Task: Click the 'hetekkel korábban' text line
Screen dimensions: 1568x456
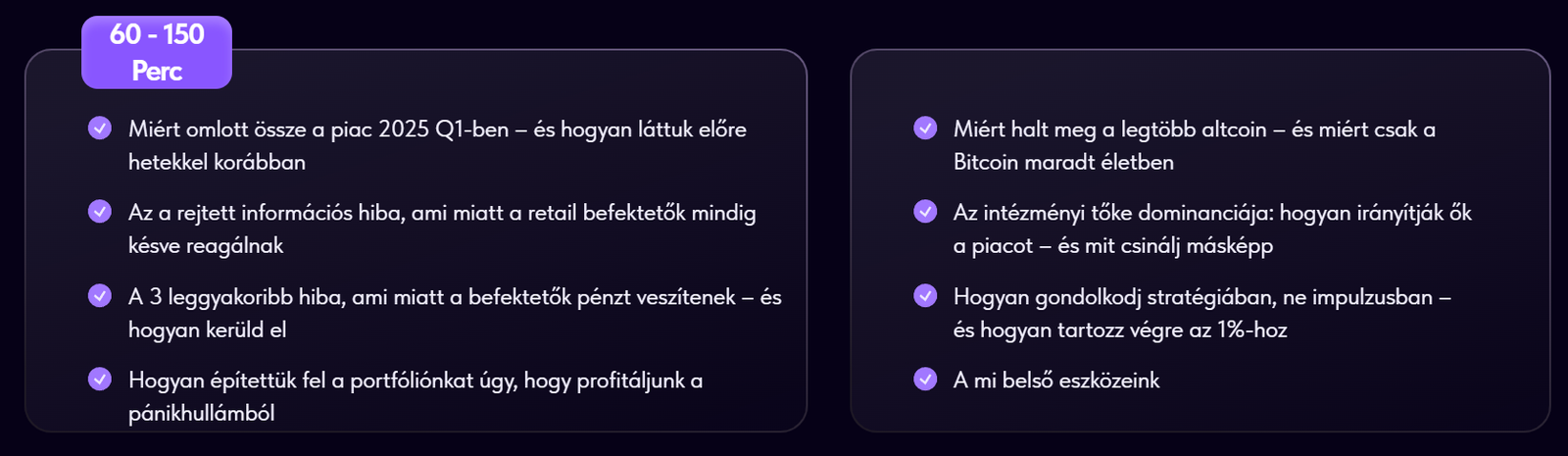Action: click(x=217, y=162)
